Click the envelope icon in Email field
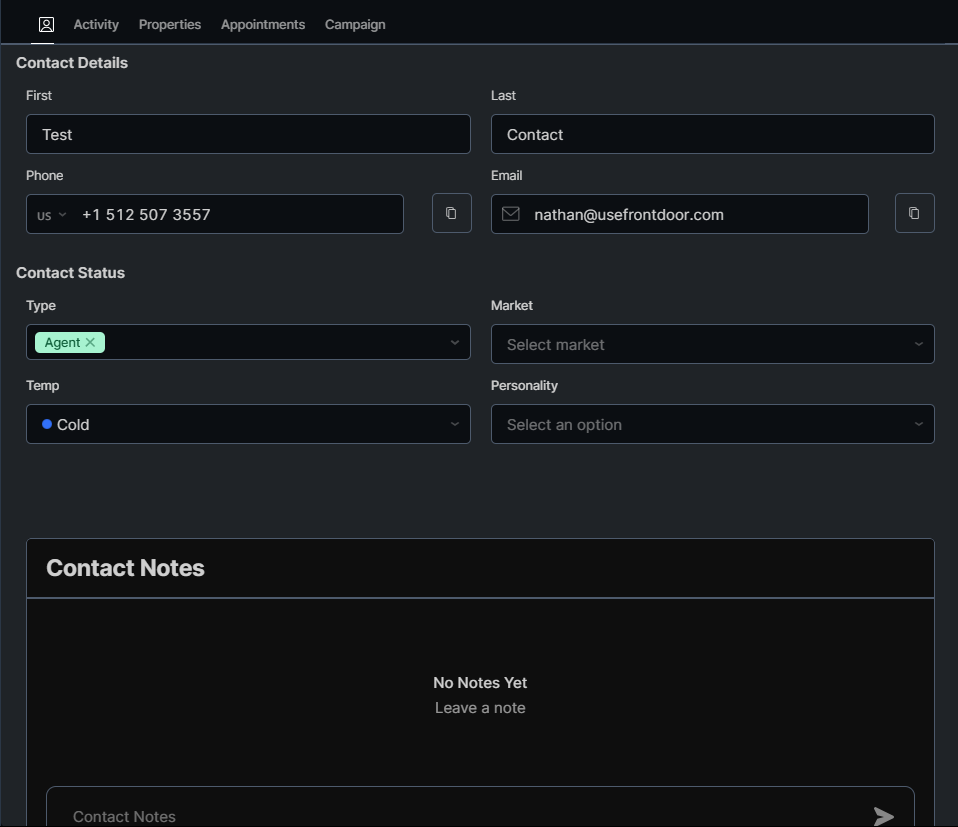The height and width of the screenshot is (827, 958). point(511,214)
